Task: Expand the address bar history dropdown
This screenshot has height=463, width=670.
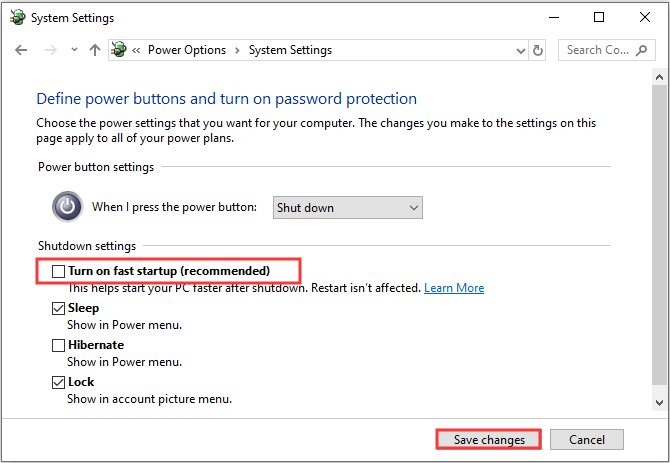Action: (x=520, y=50)
